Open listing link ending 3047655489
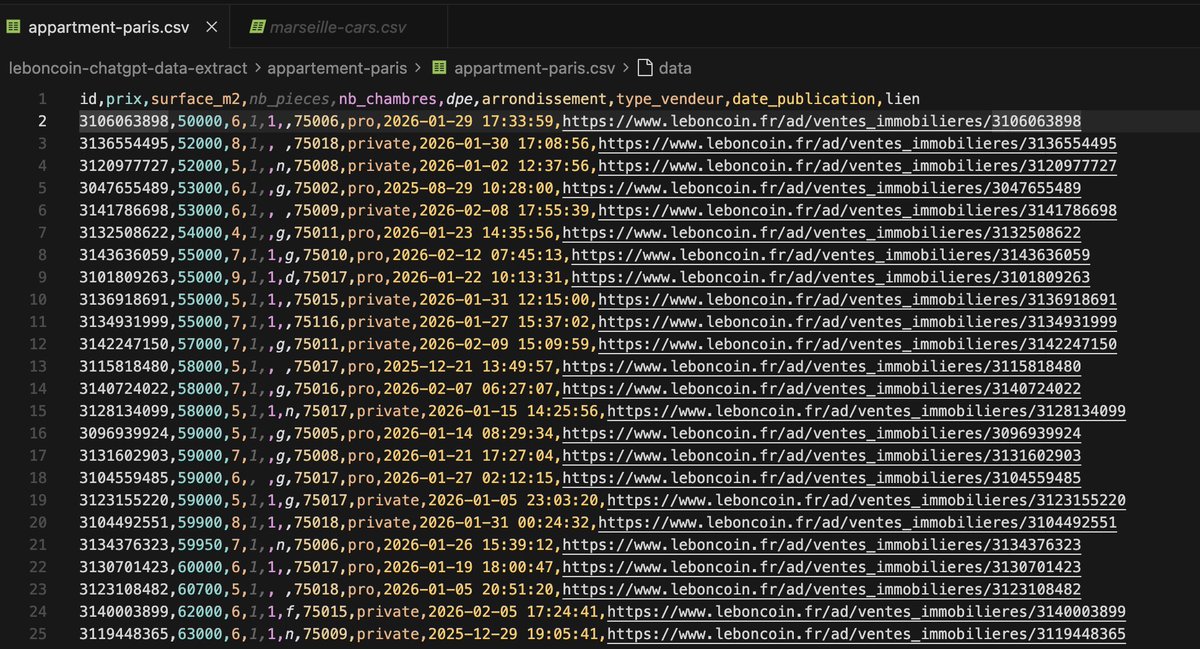This screenshot has width=1200, height=649. point(822,188)
